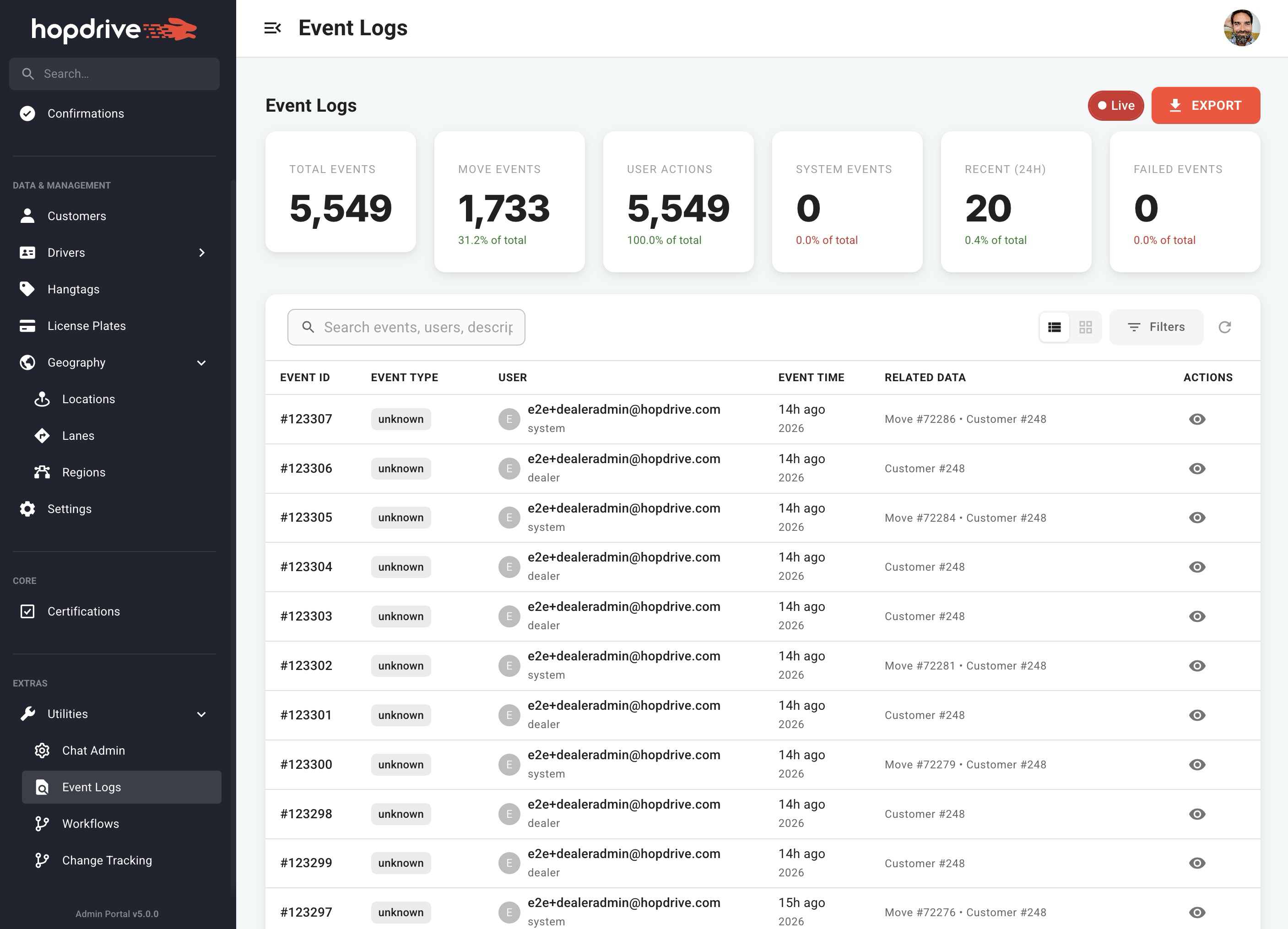This screenshot has height=929, width=1288.
Task: Open Workflows in the sidebar
Action: (x=90, y=823)
